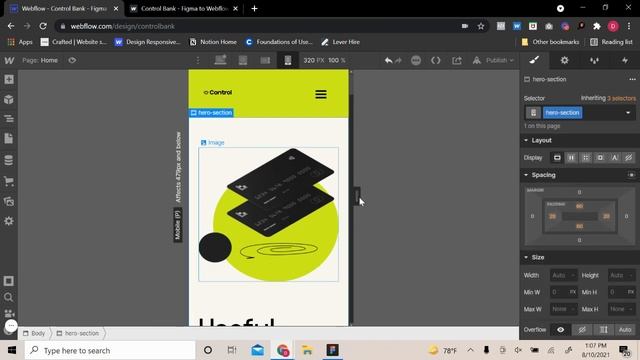The image size is (640, 360).
Task: Click the hero-section label on canvas
Action: point(211,113)
